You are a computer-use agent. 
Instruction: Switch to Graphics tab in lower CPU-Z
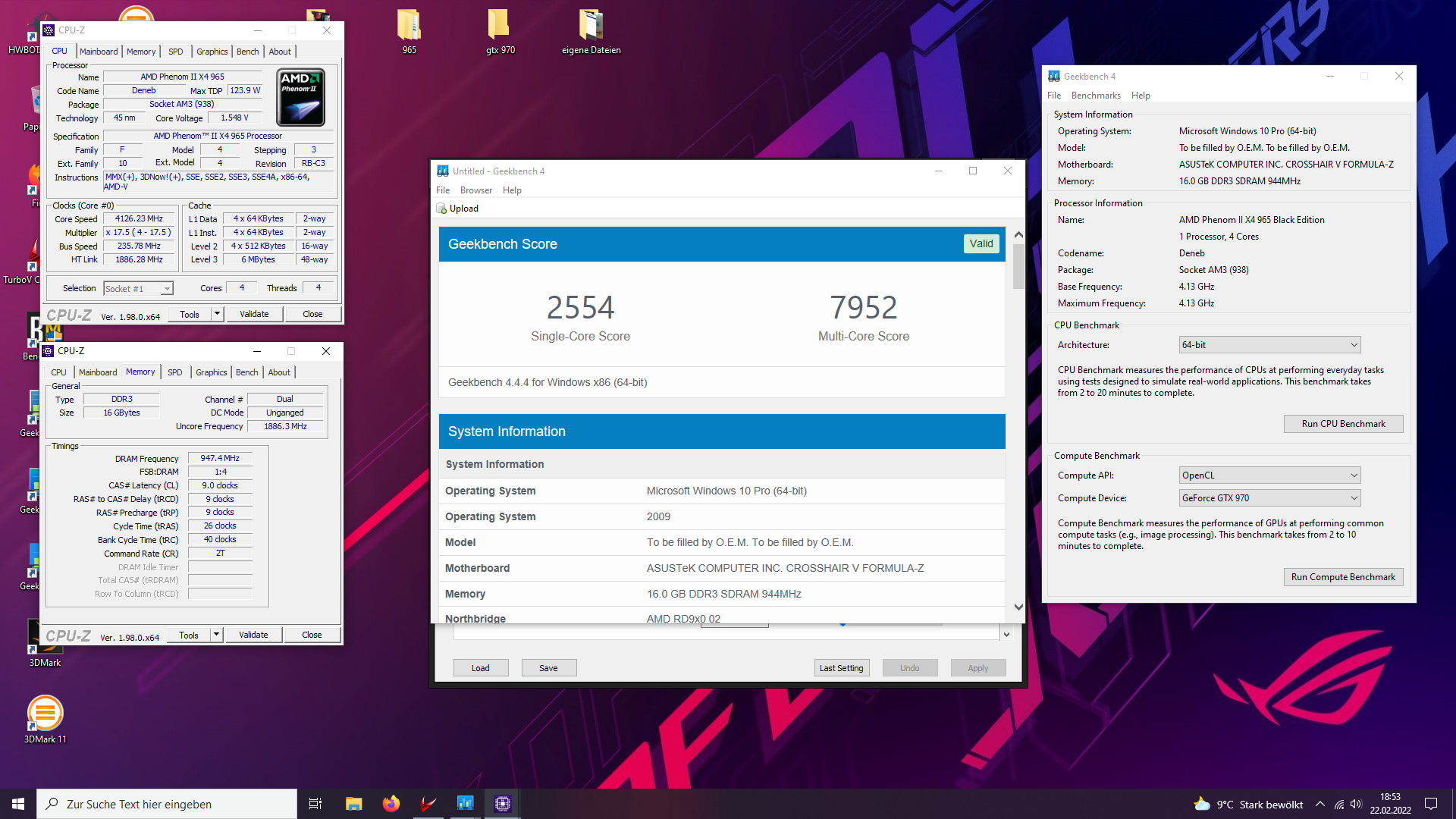[x=212, y=372]
